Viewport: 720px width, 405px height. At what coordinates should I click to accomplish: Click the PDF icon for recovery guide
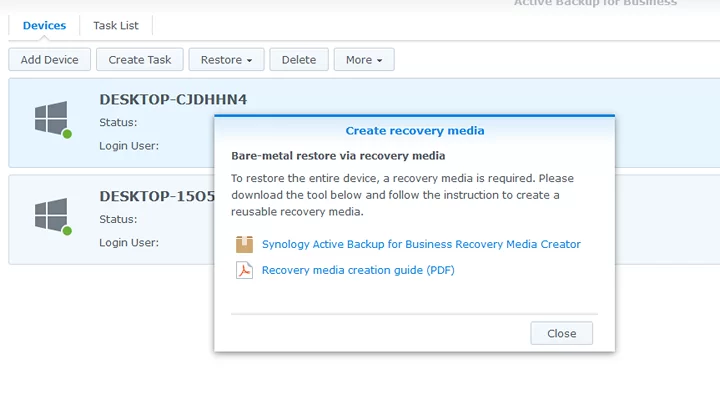[x=244, y=270]
